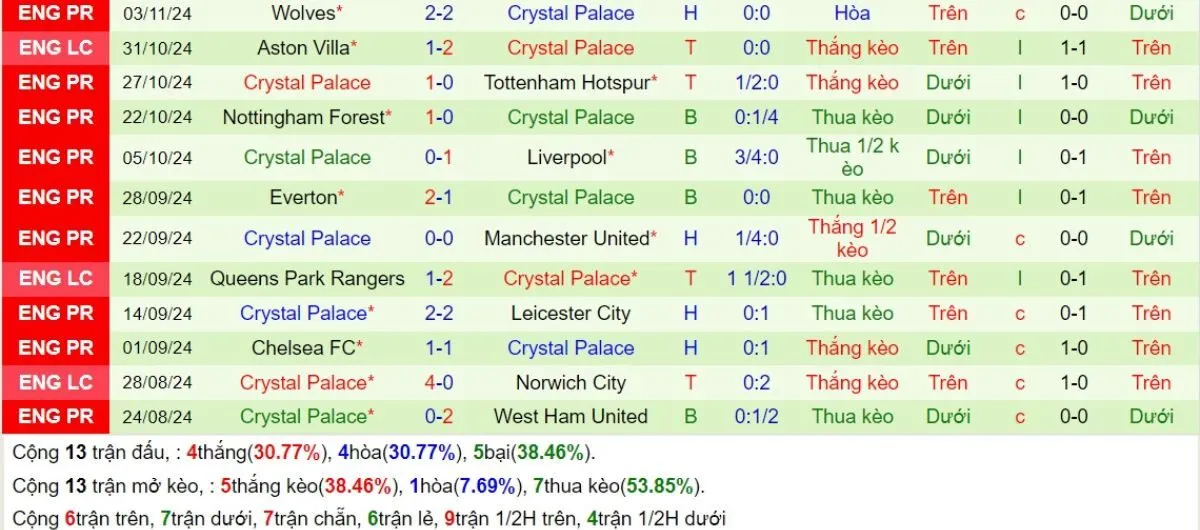Click the Leicester City team name

click(570, 313)
